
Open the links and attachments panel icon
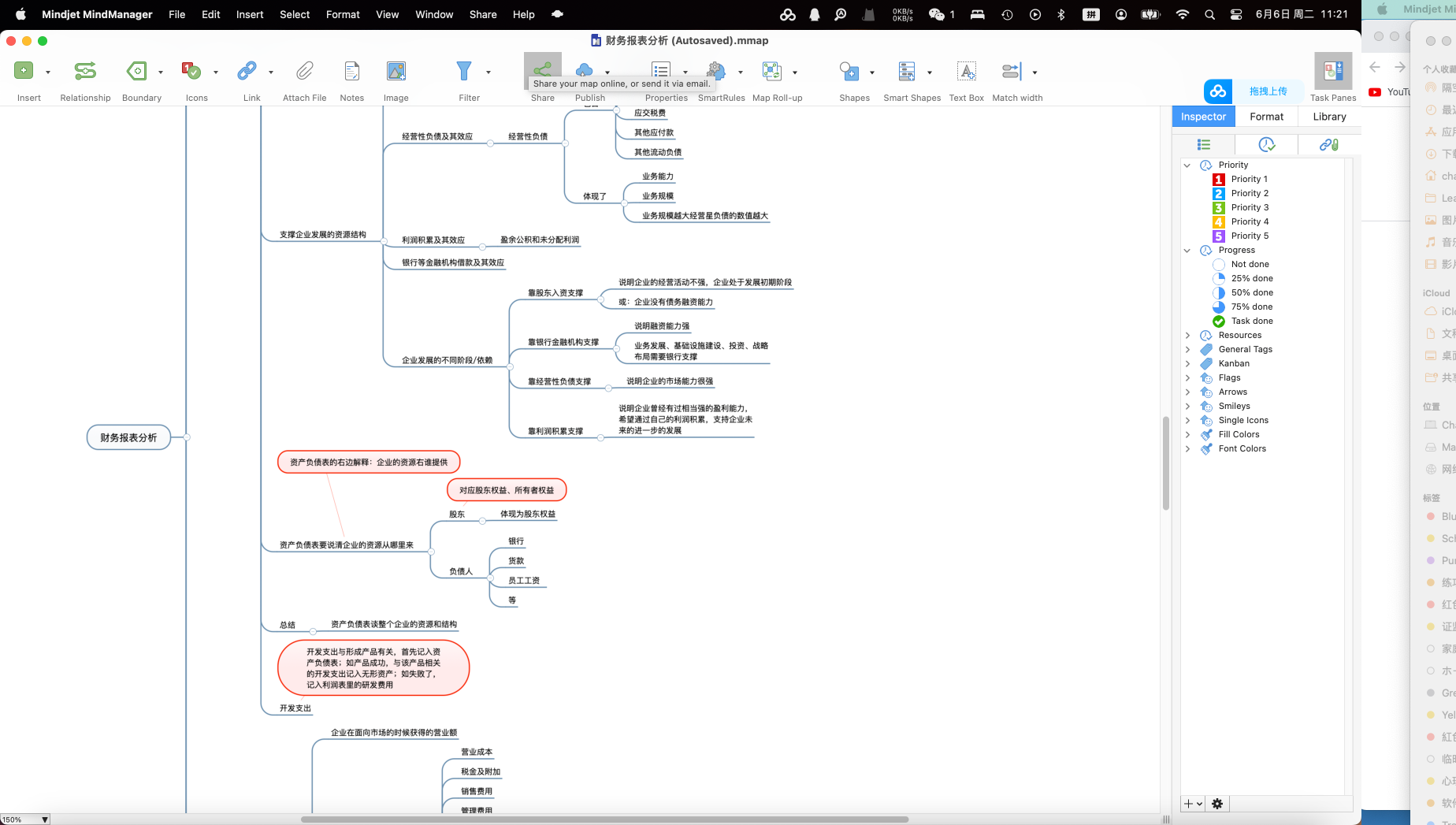pos(1329,144)
